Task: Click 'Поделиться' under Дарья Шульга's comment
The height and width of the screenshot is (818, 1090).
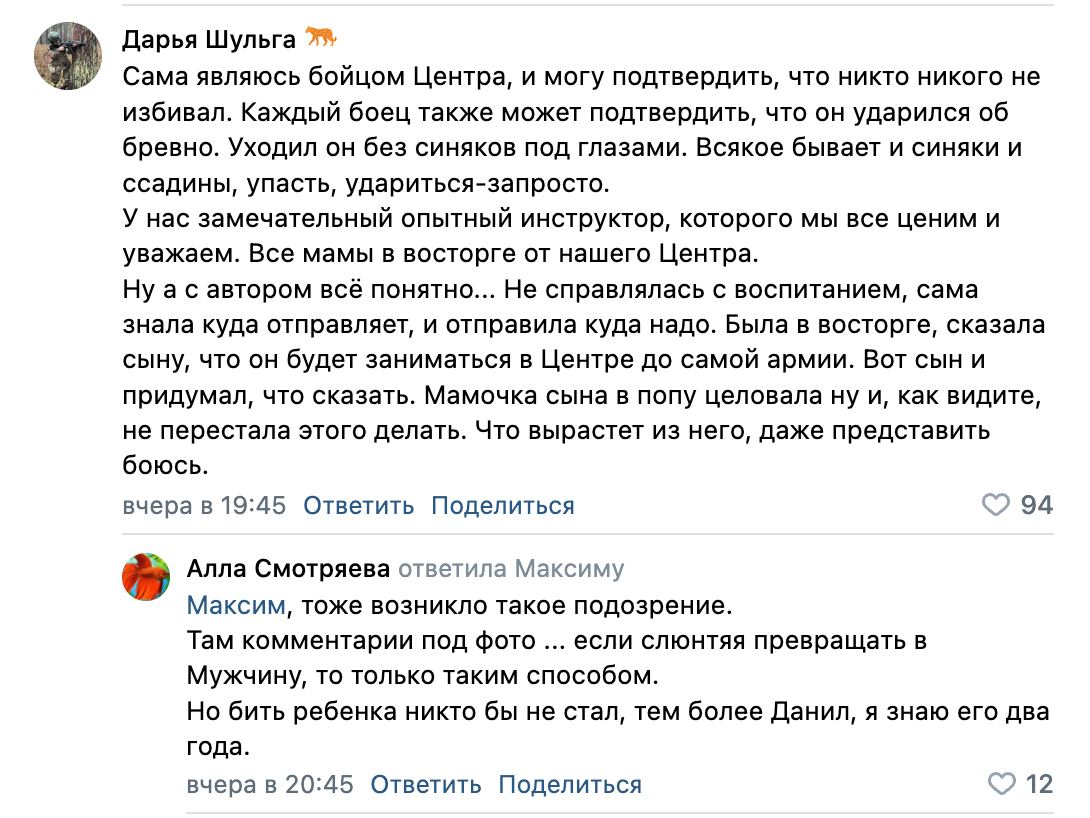Action: tap(503, 505)
